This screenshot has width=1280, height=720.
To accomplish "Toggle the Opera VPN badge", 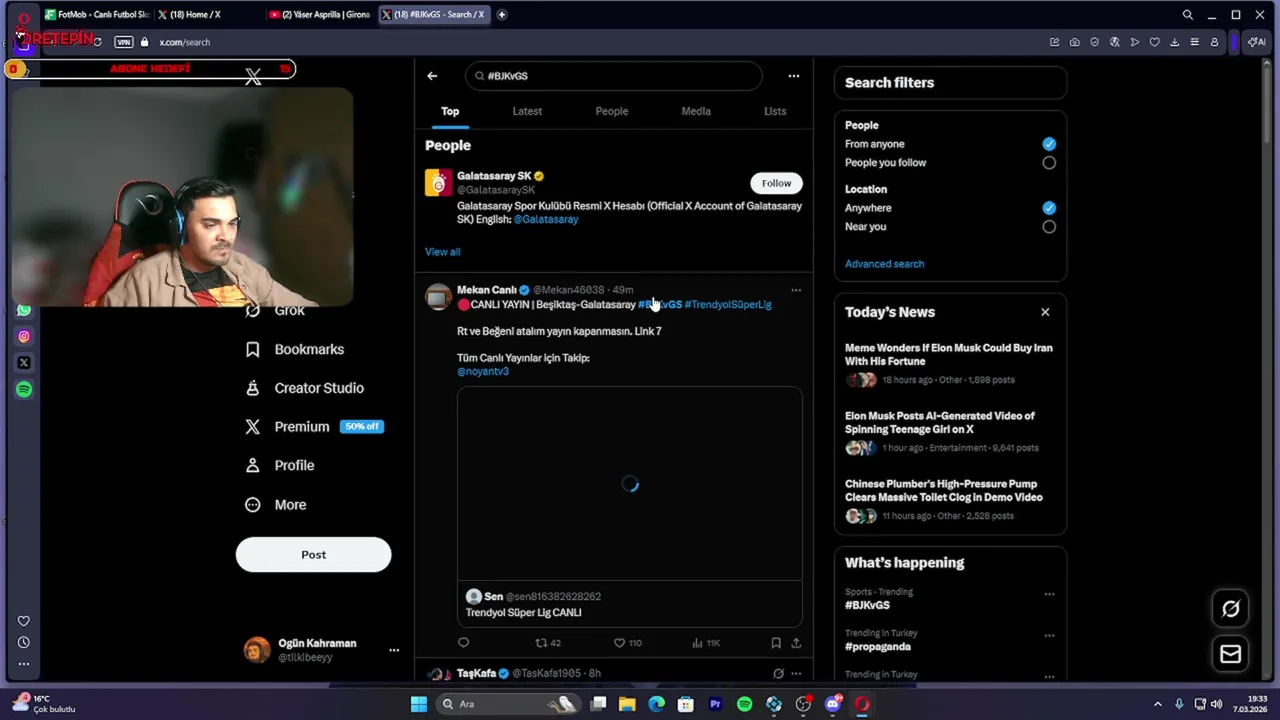I will click(x=124, y=42).
